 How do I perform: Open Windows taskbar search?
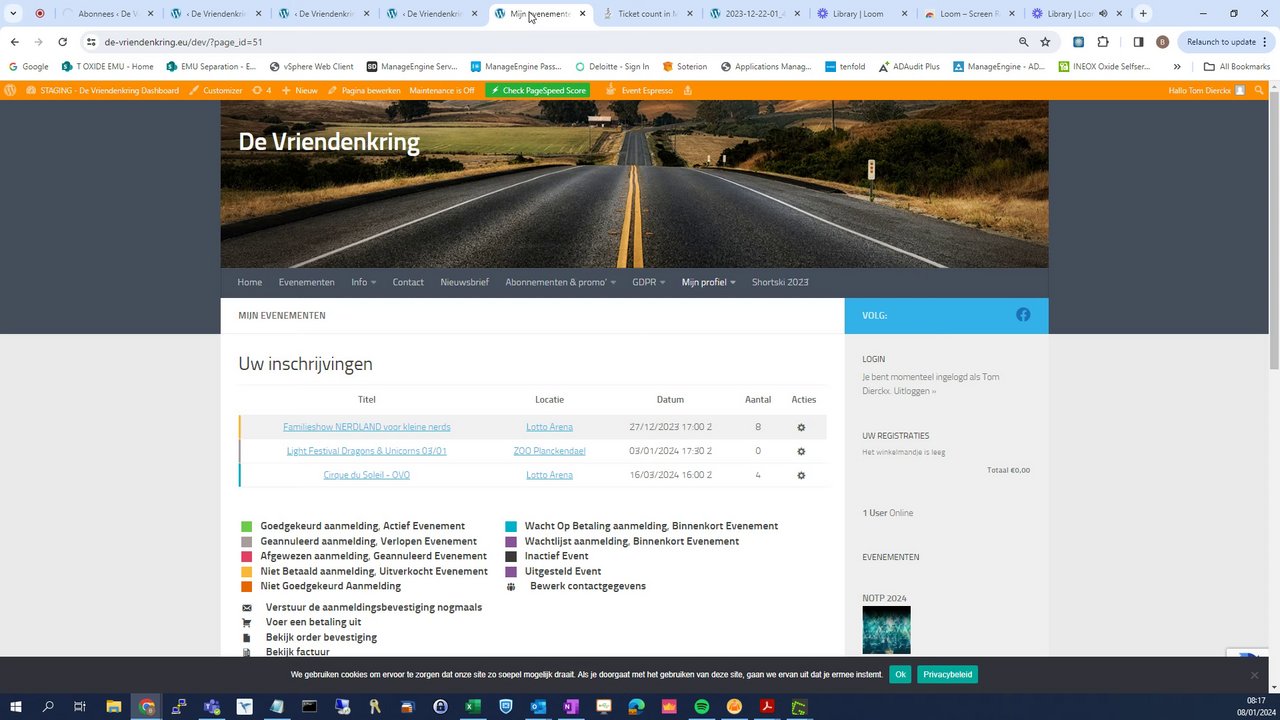point(48,707)
